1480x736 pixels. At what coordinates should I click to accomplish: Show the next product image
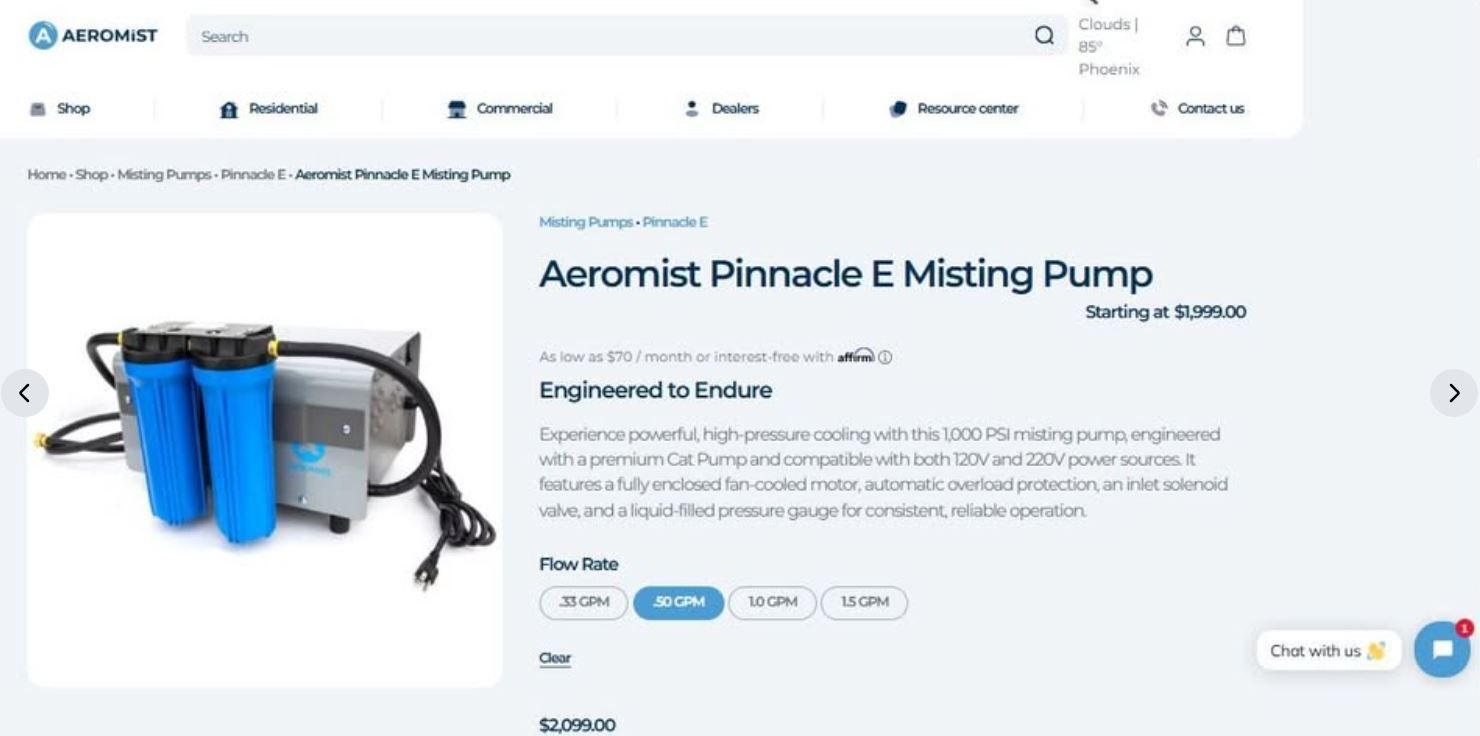(1454, 393)
